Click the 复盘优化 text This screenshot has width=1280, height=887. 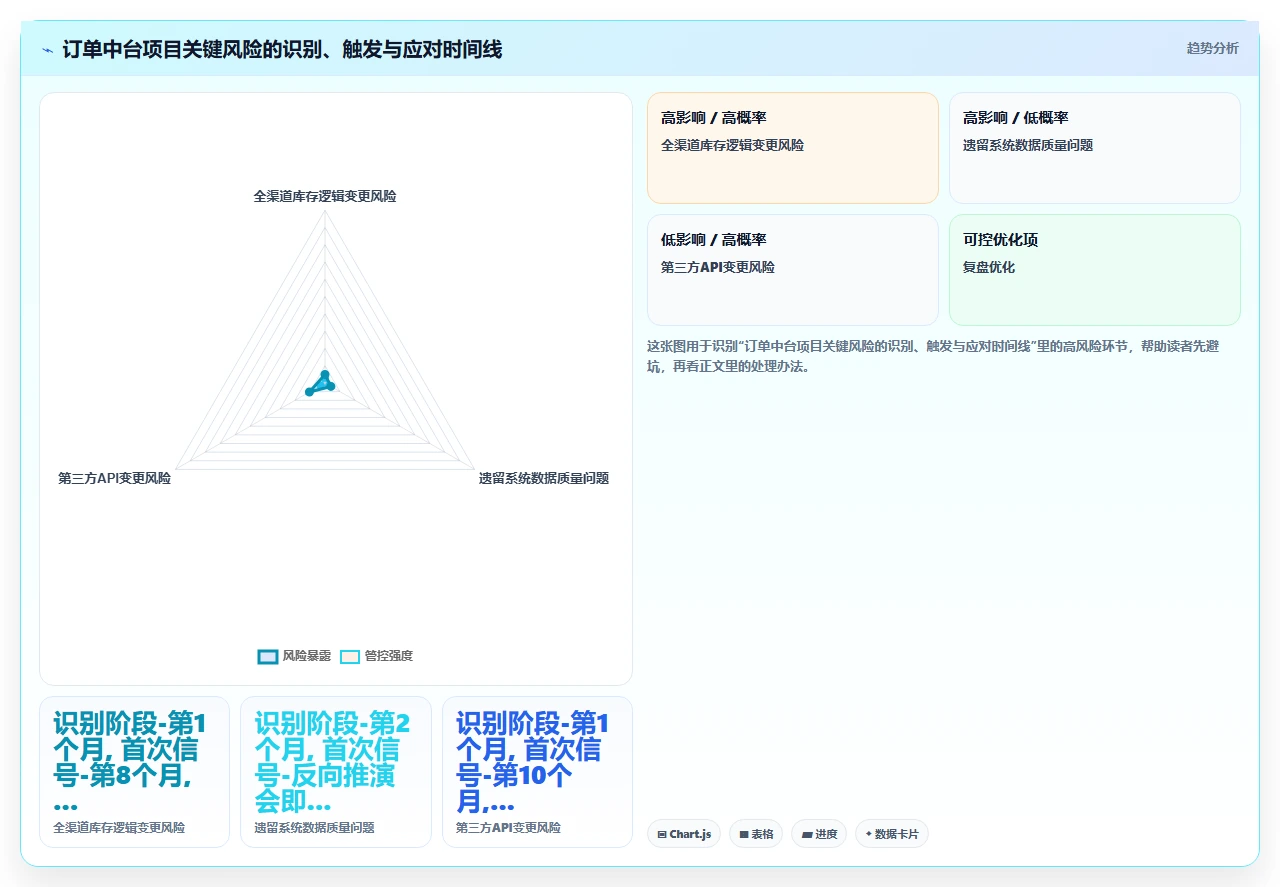coord(989,267)
